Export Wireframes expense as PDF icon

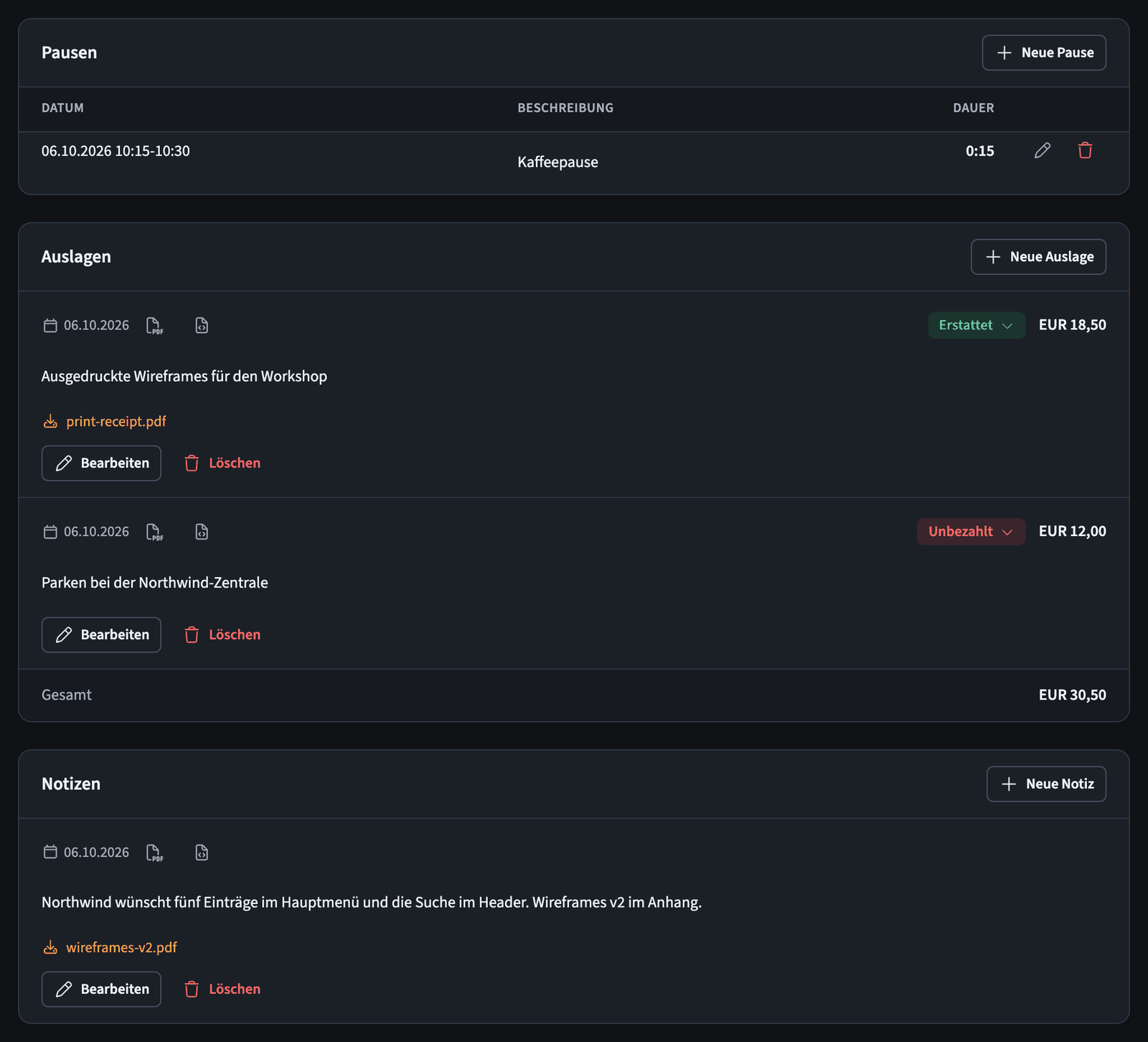pos(154,326)
